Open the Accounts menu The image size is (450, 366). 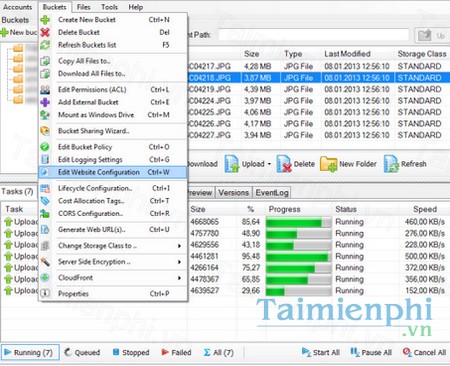17,7
